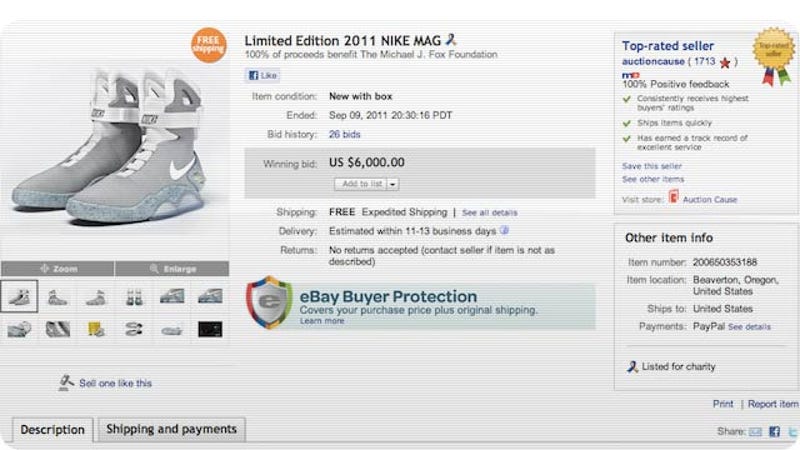Screen dimensions: 800x450
Task: Select the Description tab
Action: 53,430
